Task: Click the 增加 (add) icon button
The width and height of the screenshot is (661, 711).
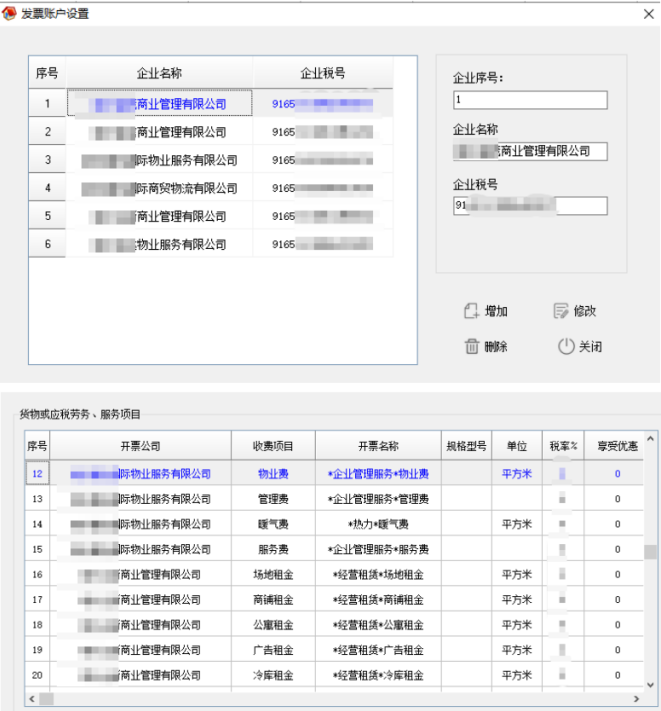Action: [x=472, y=311]
